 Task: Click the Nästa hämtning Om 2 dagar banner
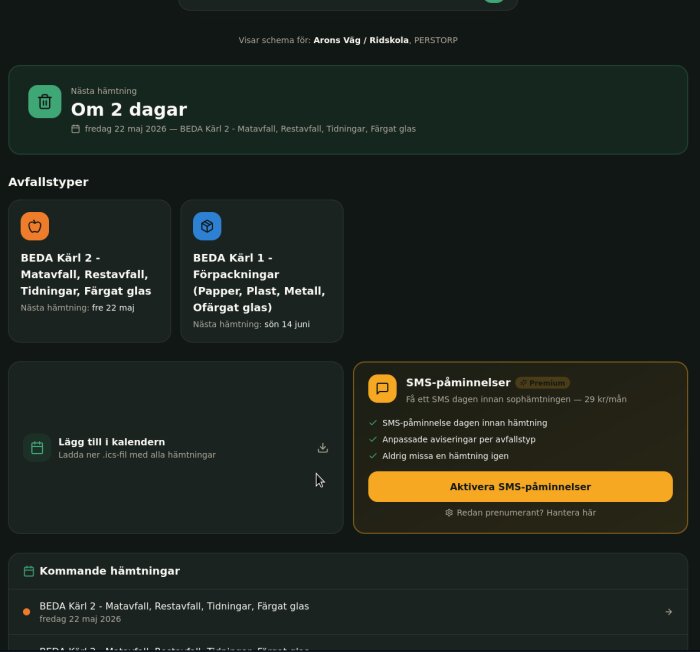tap(348, 110)
